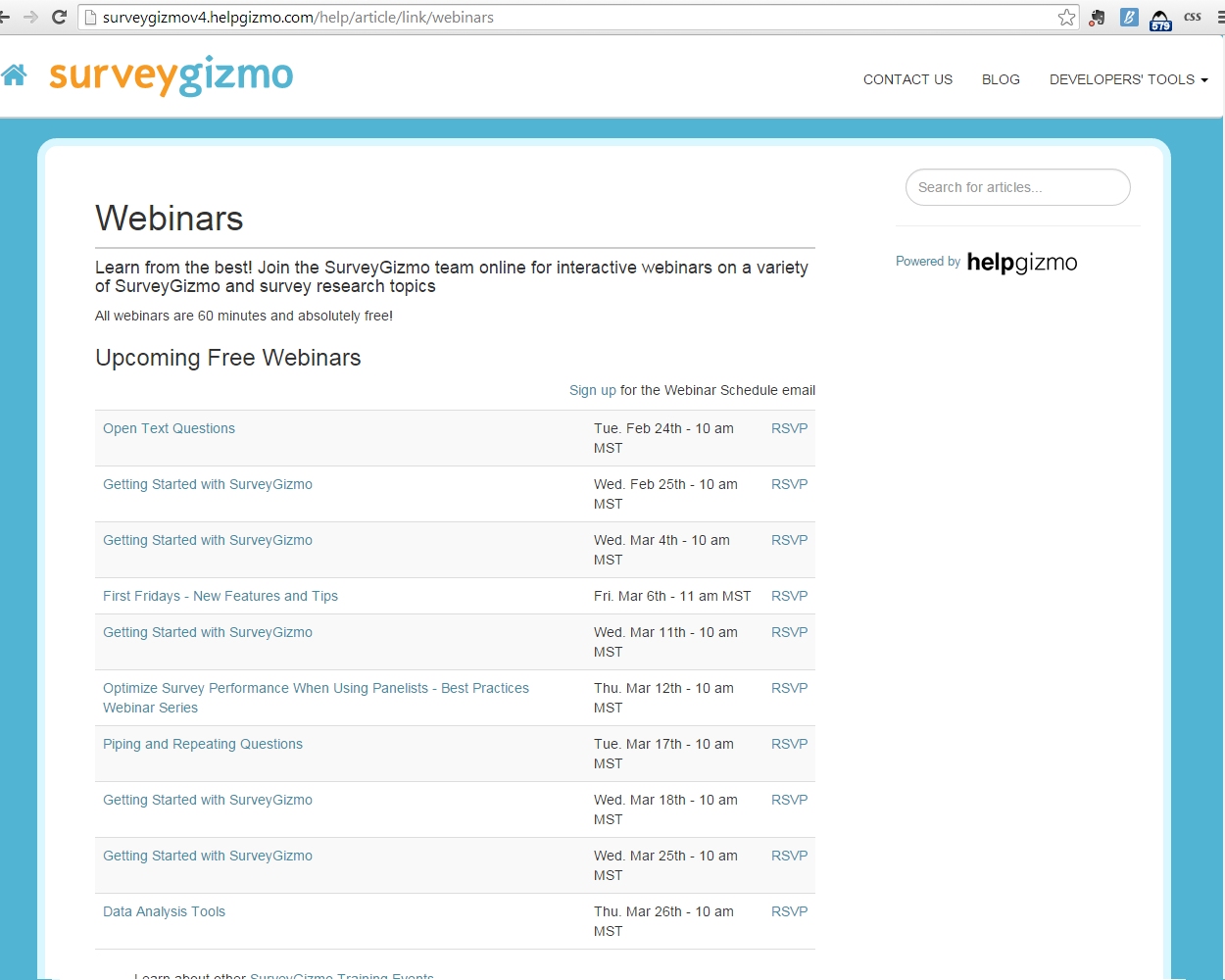
Task: Go forward in browser history
Action: [30, 18]
